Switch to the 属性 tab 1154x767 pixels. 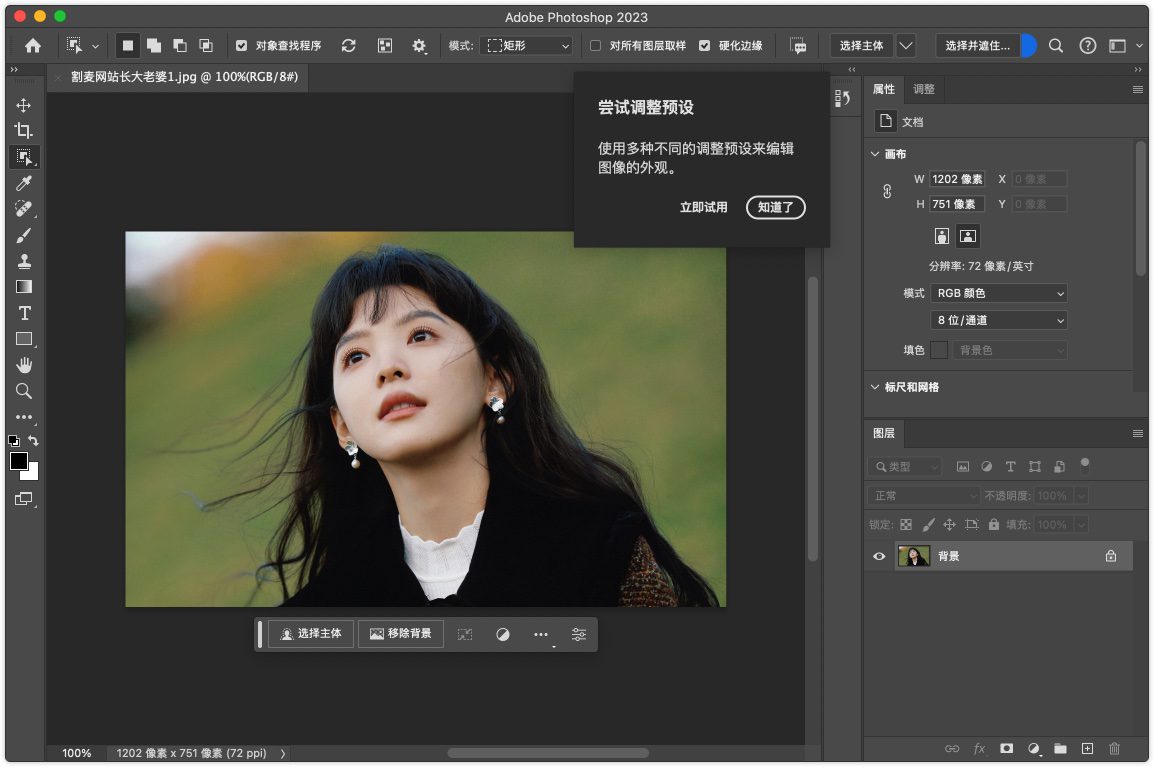[x=884, y=89]
